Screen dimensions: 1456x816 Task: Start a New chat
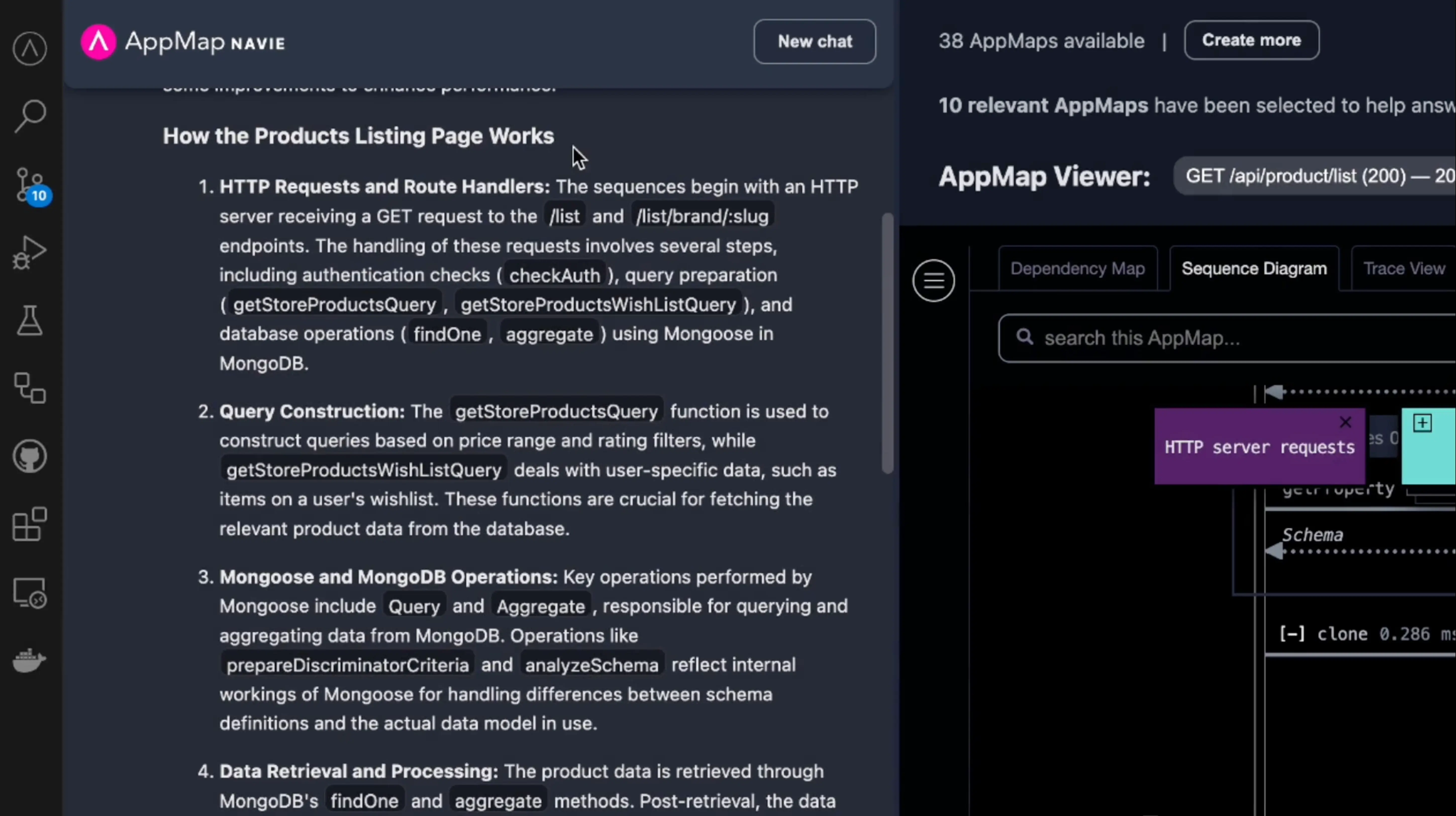pyautogui.click(x=815, y=42)
